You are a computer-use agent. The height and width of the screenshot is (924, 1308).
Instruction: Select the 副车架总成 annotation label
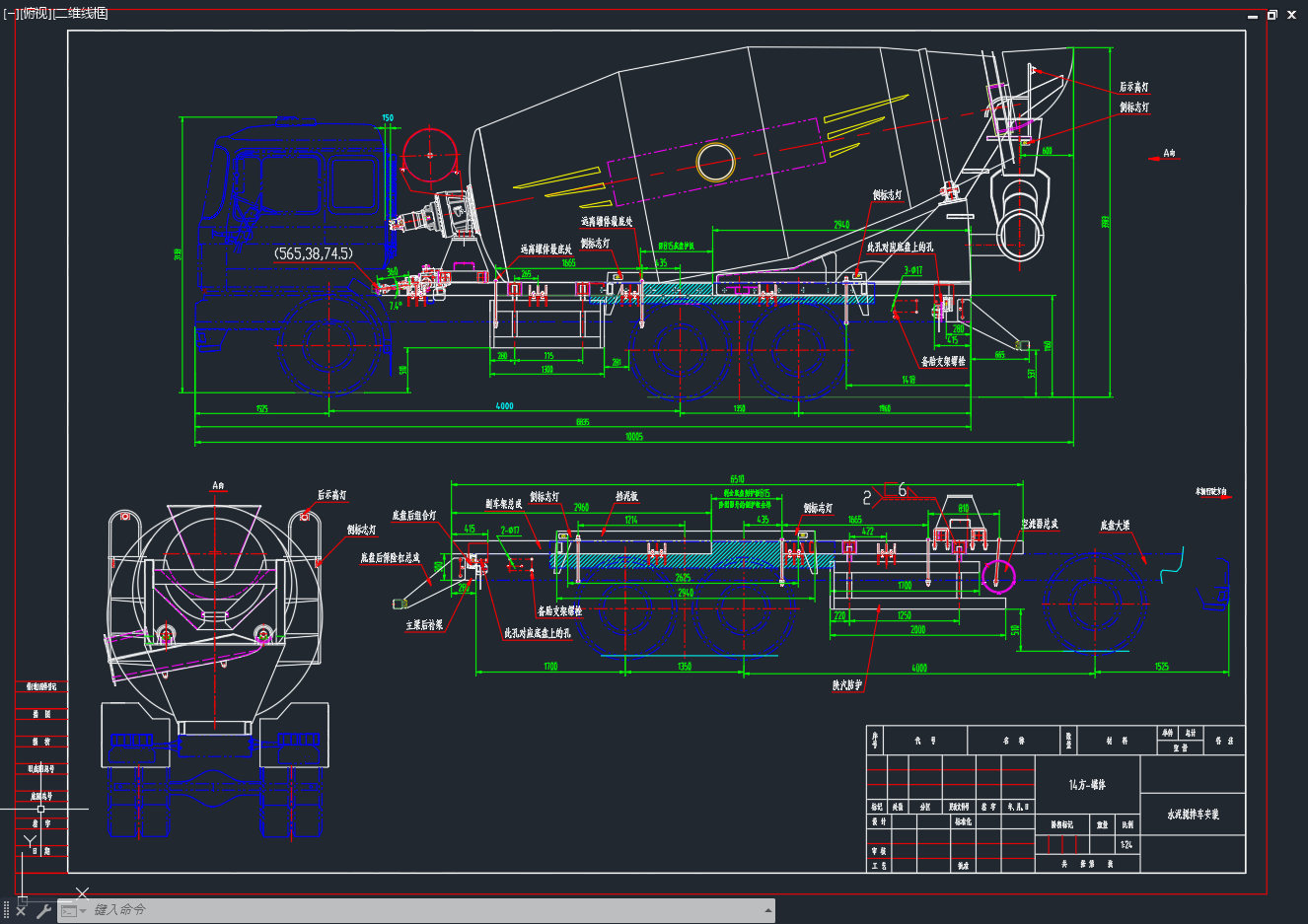[x=503, y=504]
